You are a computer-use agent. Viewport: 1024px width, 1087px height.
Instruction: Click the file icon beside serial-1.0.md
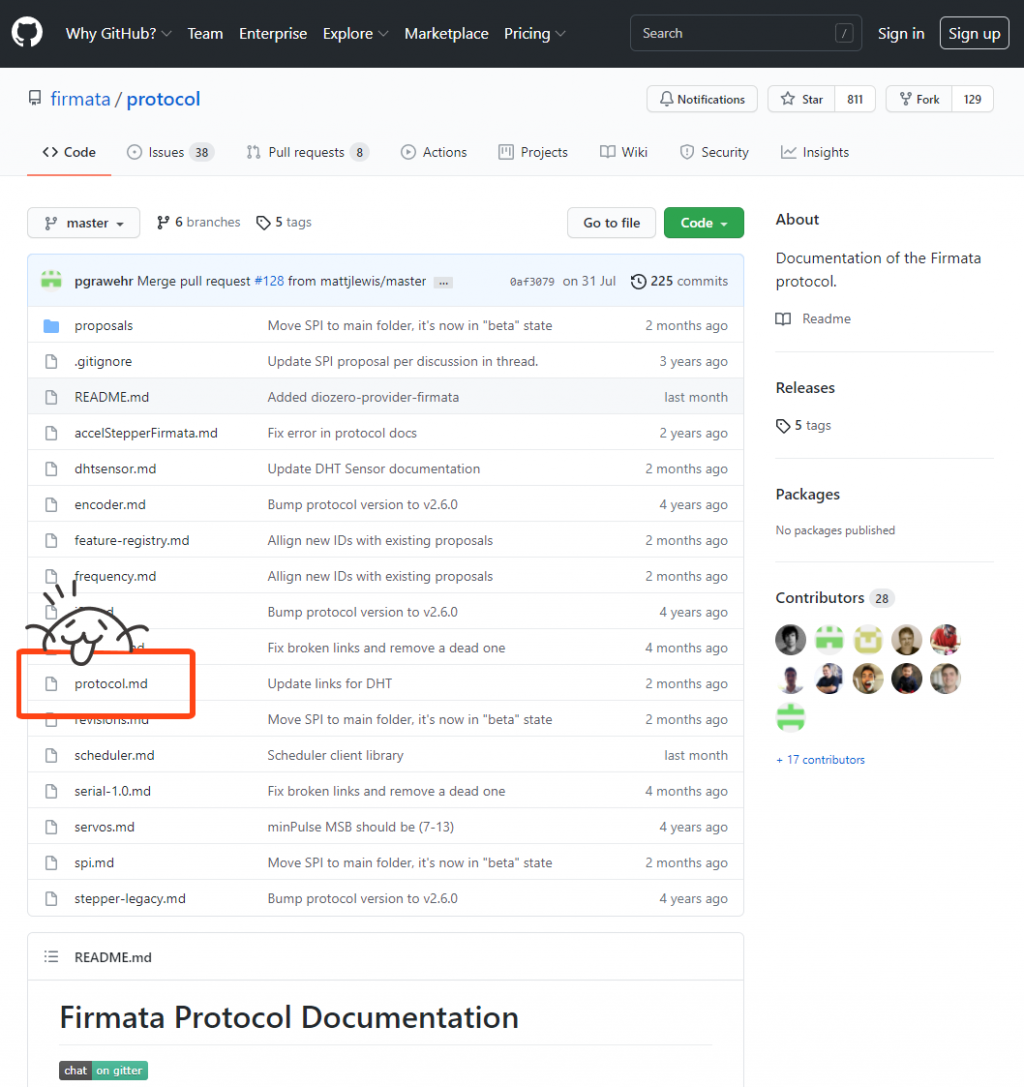(x=51, y=791)
